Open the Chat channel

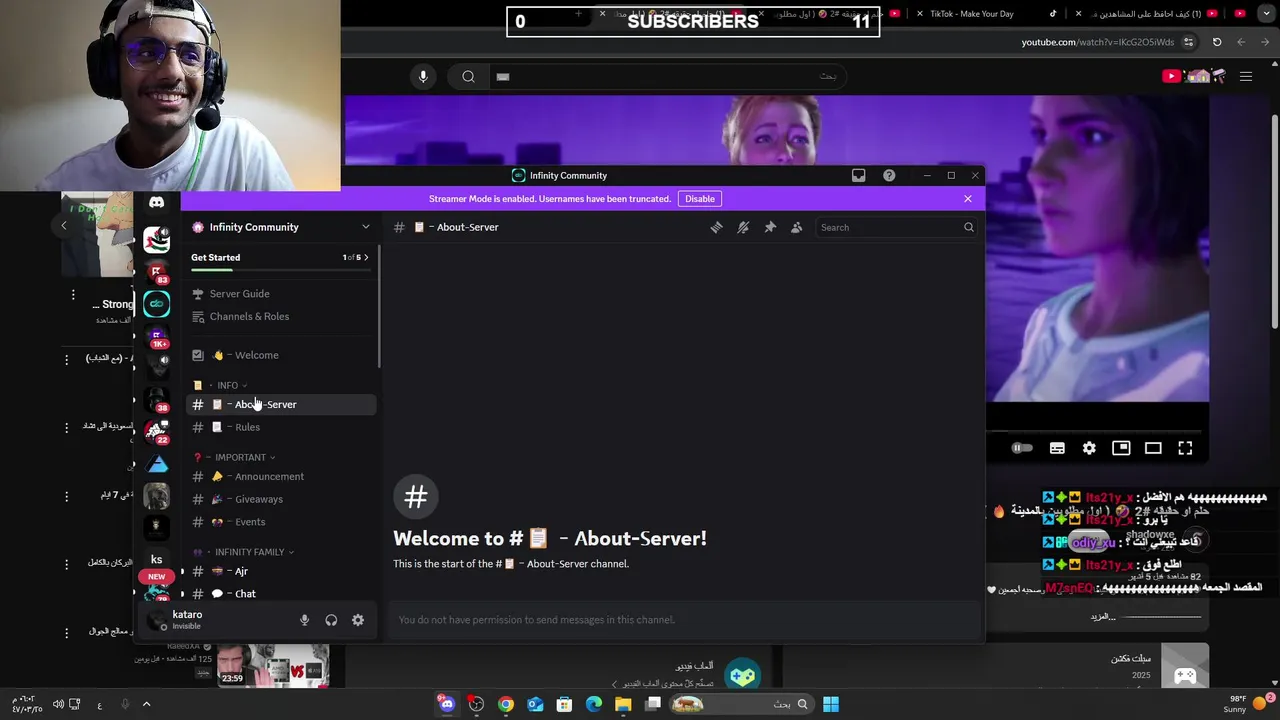tap(280, 594)
